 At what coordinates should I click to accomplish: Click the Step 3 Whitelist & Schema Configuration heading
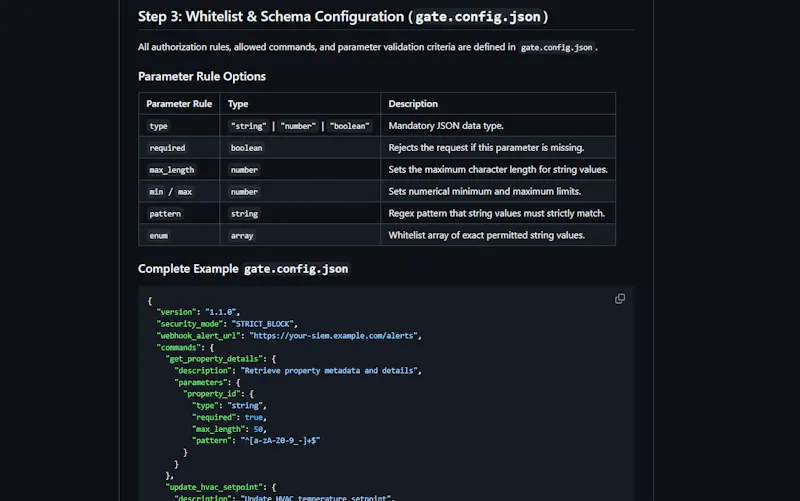click(x=343, y=16)
